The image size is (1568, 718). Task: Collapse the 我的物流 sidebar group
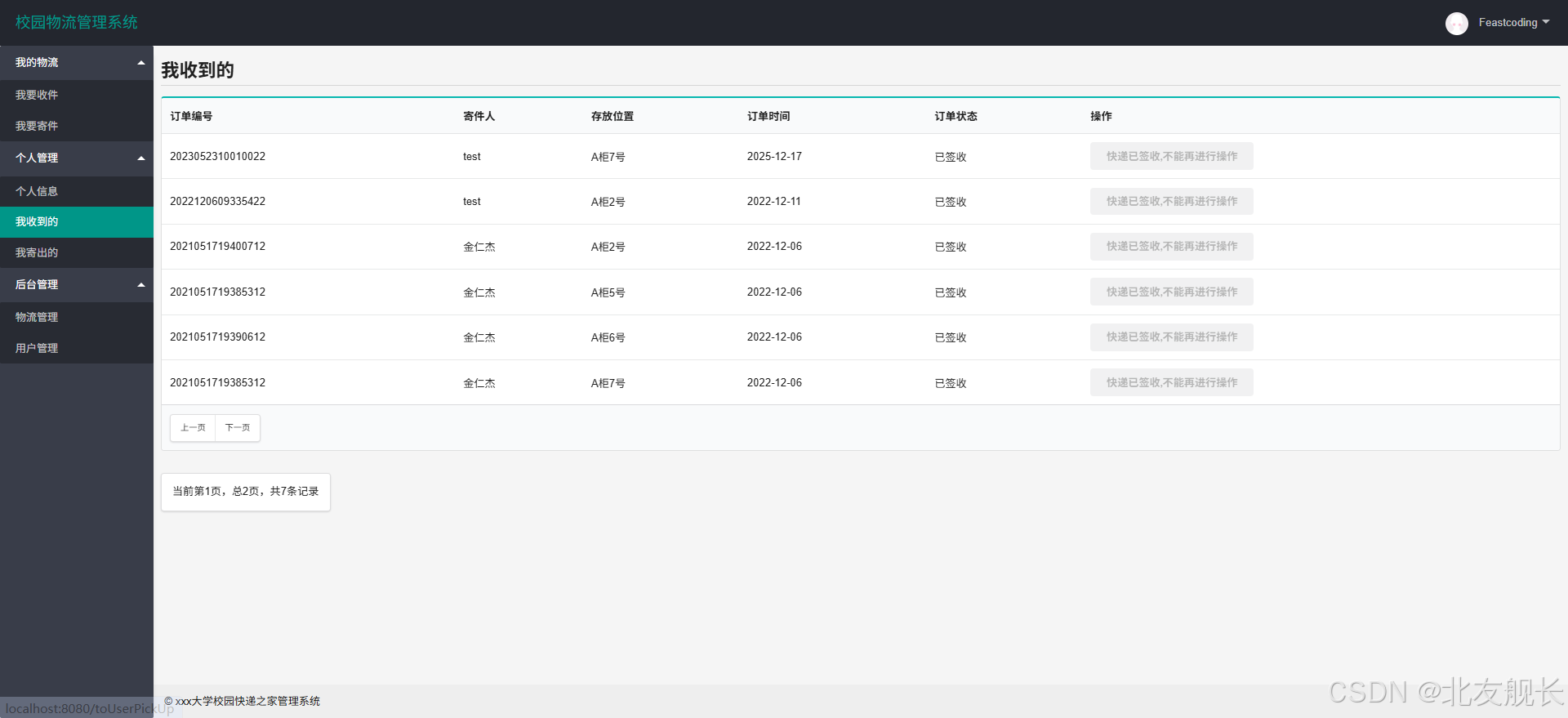pos(77,63)
